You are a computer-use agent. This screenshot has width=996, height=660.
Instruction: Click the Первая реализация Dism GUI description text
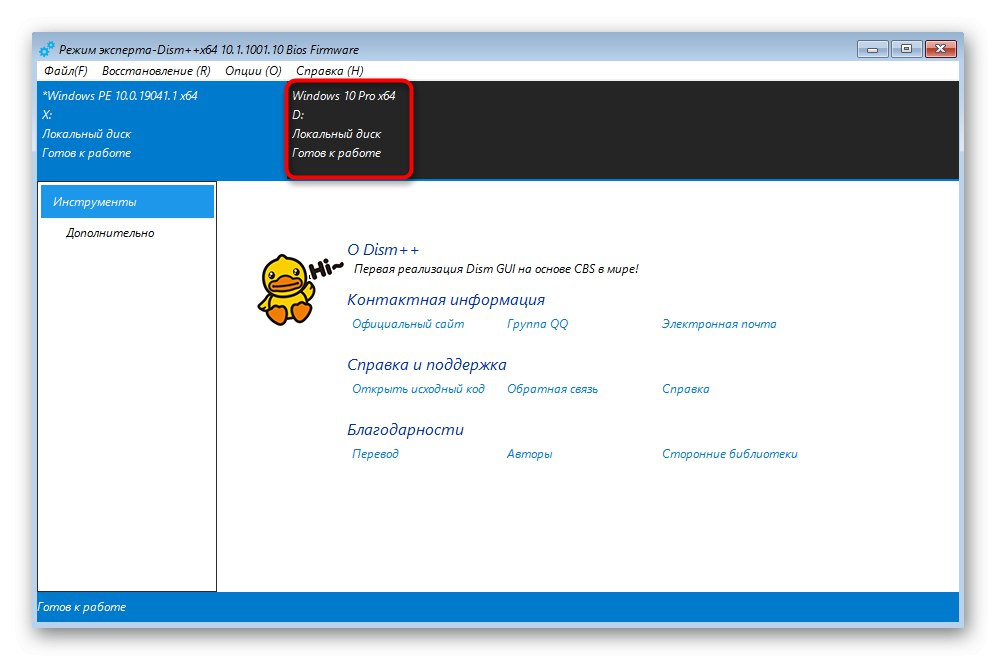point(496,269)
